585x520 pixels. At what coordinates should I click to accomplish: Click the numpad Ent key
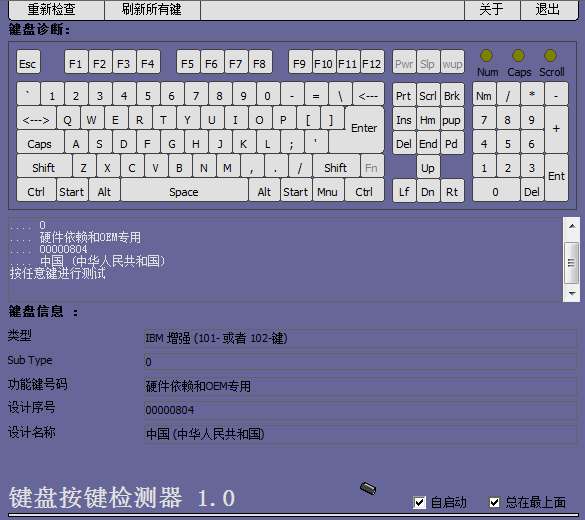(556, 178)
